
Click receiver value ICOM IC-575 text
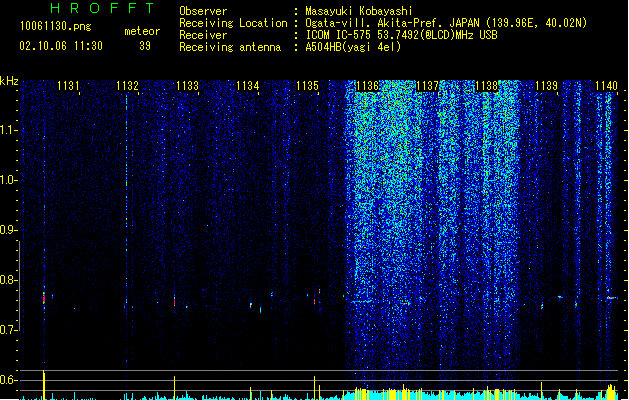click(401, 35)
